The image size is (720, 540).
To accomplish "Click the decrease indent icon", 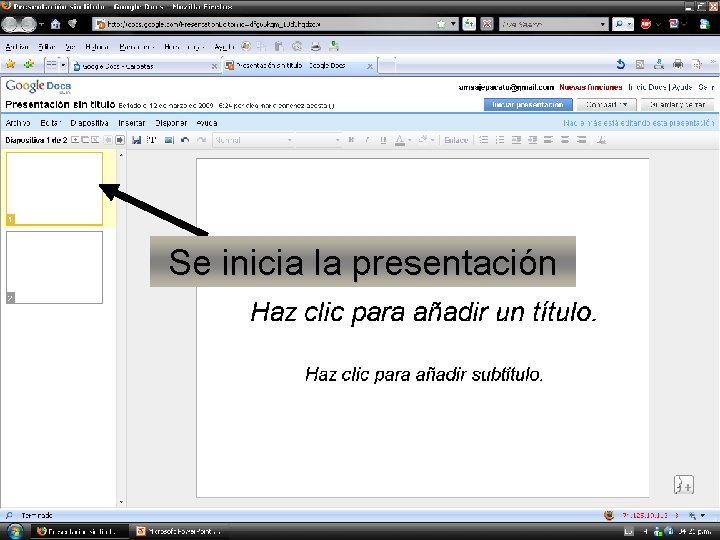I will pyautogui.click(x=516, y=140).
